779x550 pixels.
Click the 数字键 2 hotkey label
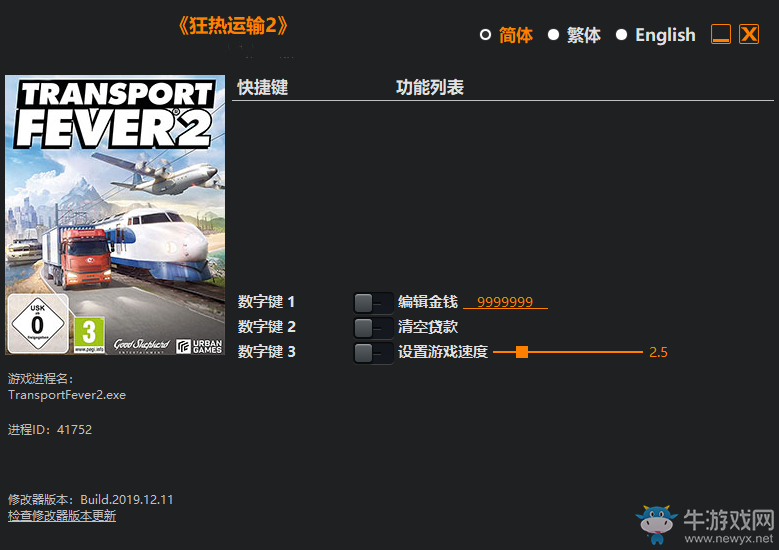click(266, 326)
